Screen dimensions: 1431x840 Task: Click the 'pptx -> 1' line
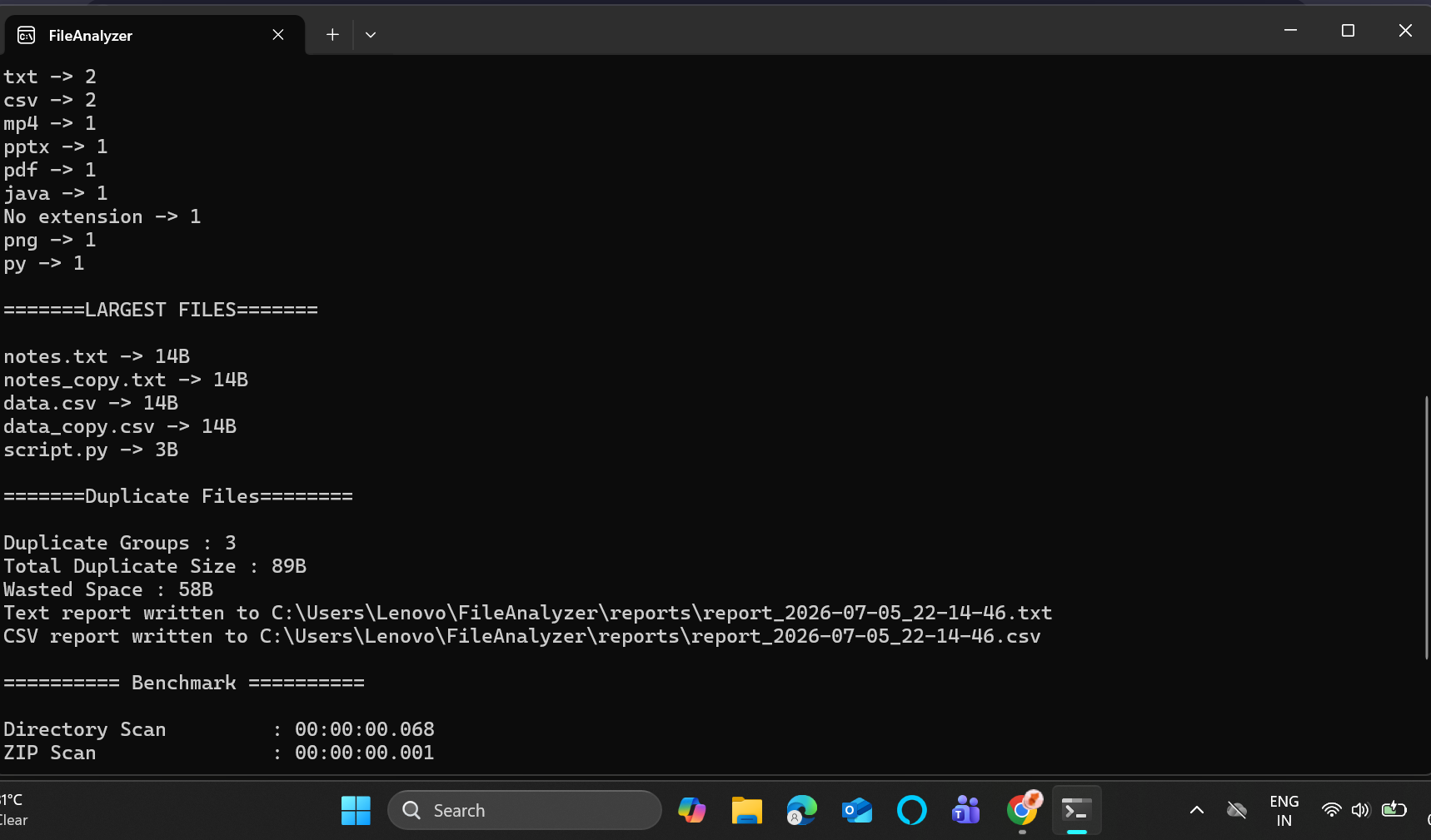click(56, 147)
